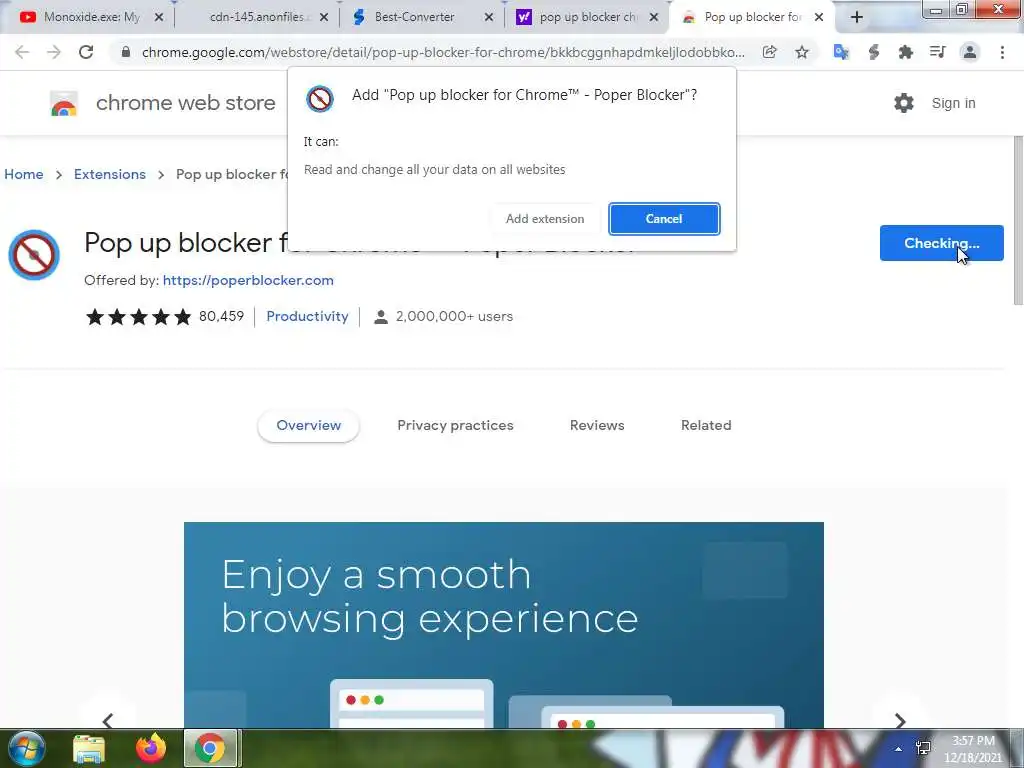Reload the current page
1024x768 pixels.
tap(86, 52)
